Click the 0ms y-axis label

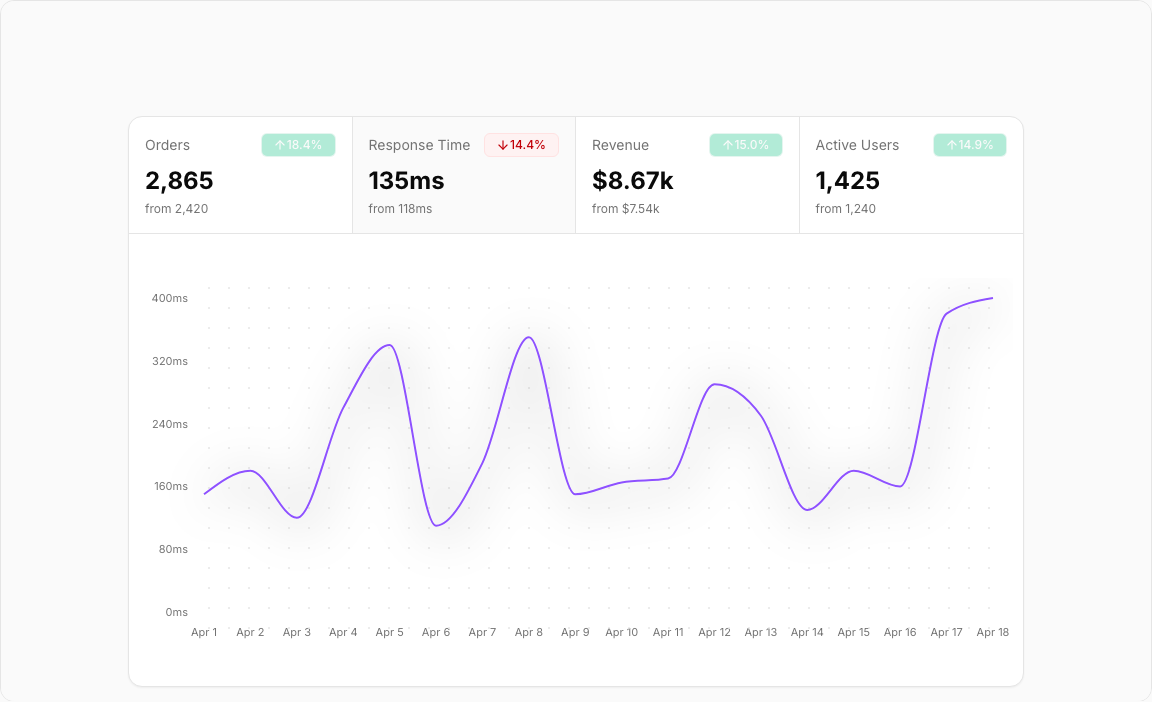176,612
